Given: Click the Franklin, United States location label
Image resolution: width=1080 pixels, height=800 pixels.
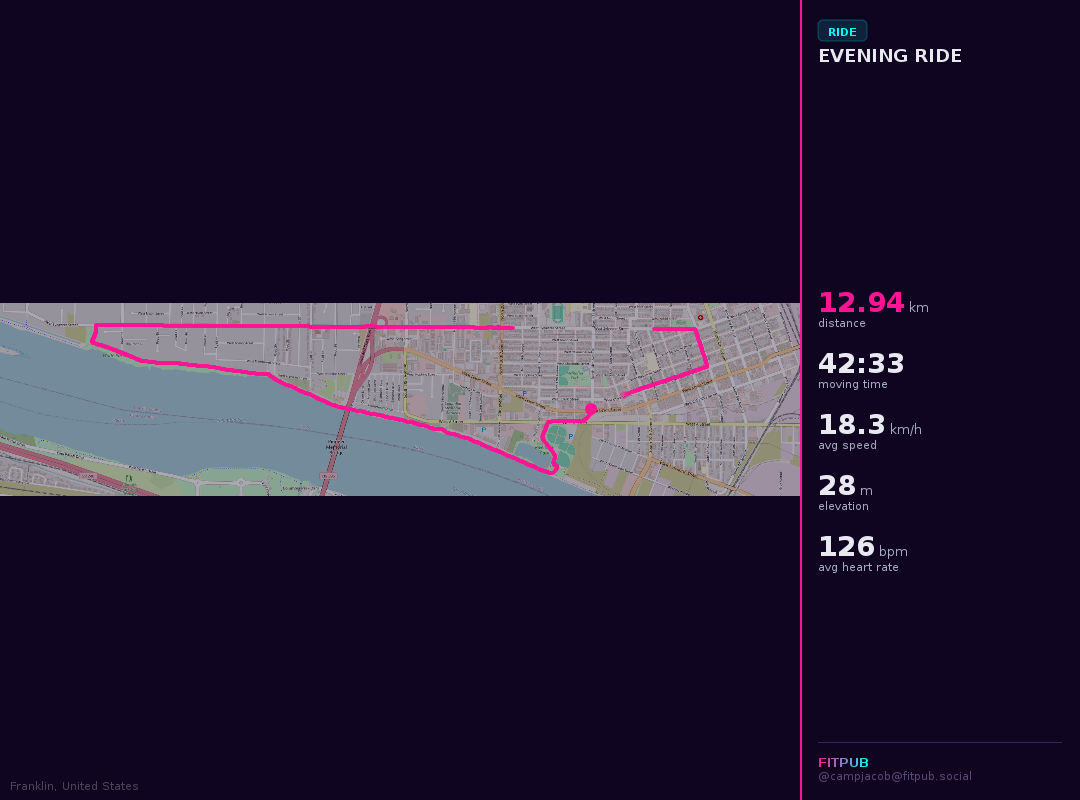Looking at the screenshot, I should coord(74,786).
